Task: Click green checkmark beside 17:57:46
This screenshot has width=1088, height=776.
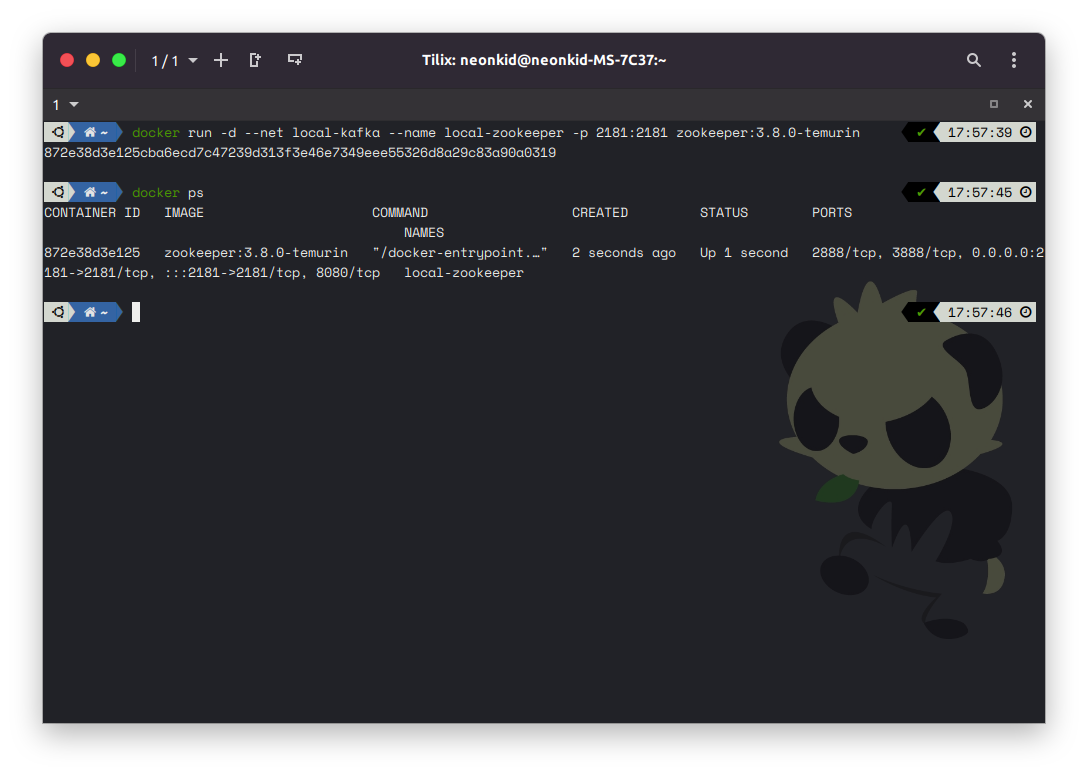Action: tap(921, 312)
